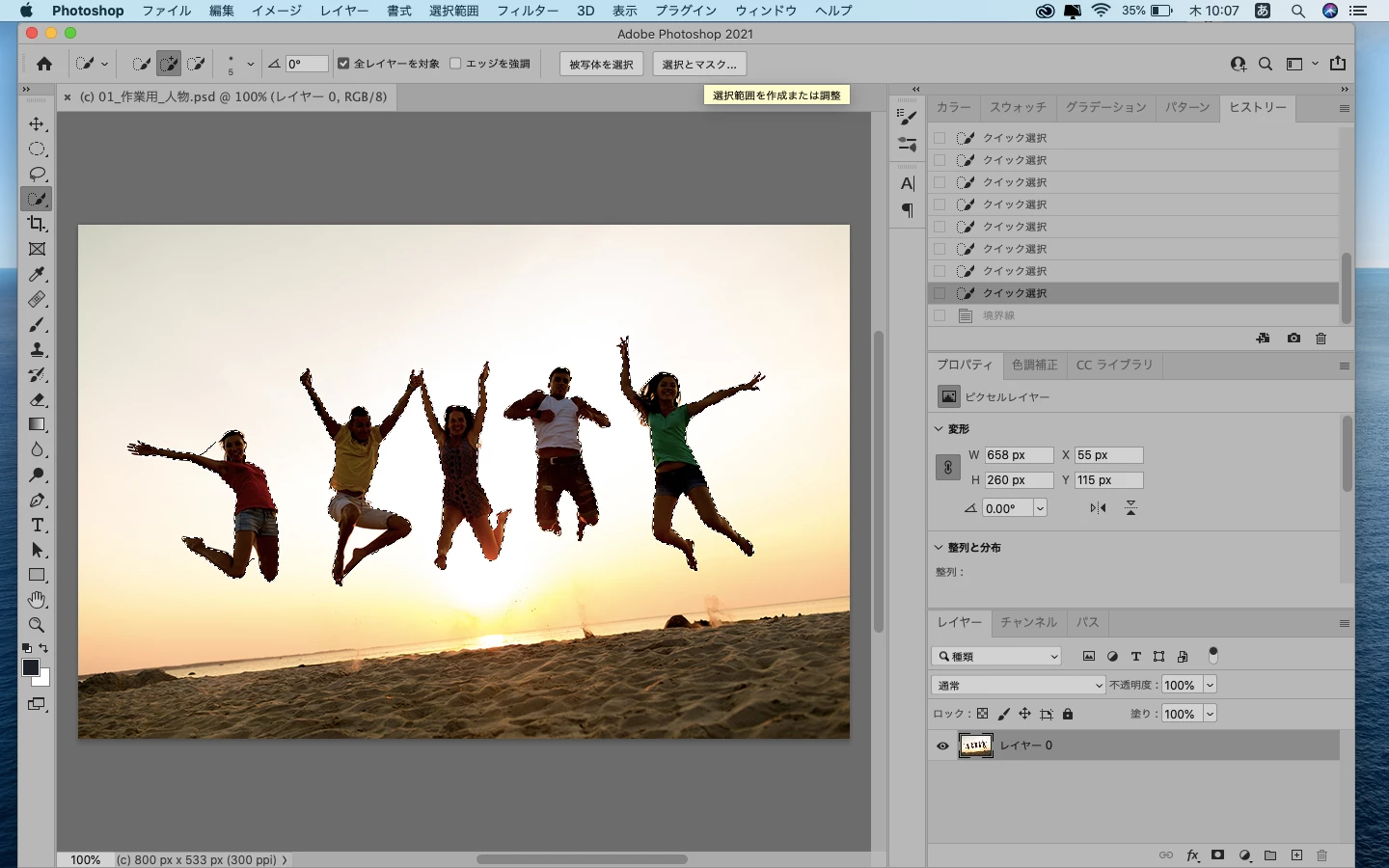This screenshot has height=868, width=1389.
Task: Open the 通常 blend mode dropdown
Action: tap(1019, 685)
